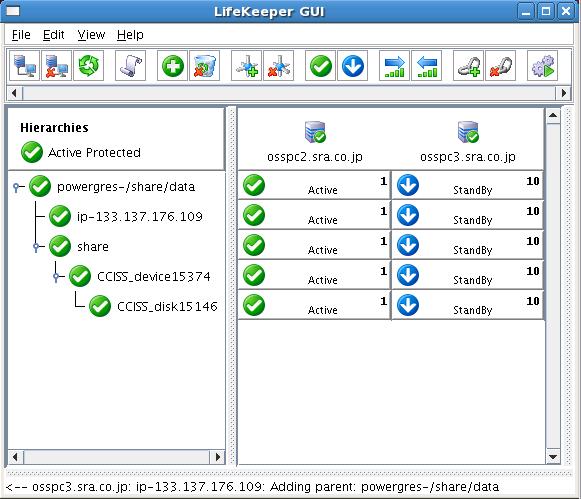Click Active icon in CCISS_device15374 row
This screenshot has height=499, width=581.
click(x=254, y=275)
